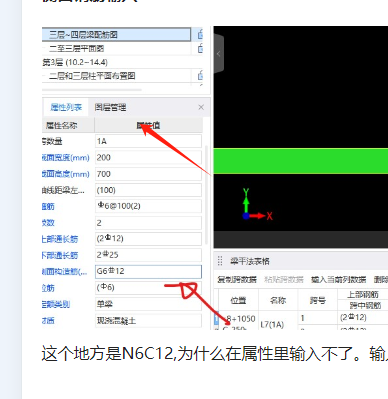The width and height of the screenshot is (388, 399).
Task: Switch to the 图层管理 tab
Action: point(110,107)
